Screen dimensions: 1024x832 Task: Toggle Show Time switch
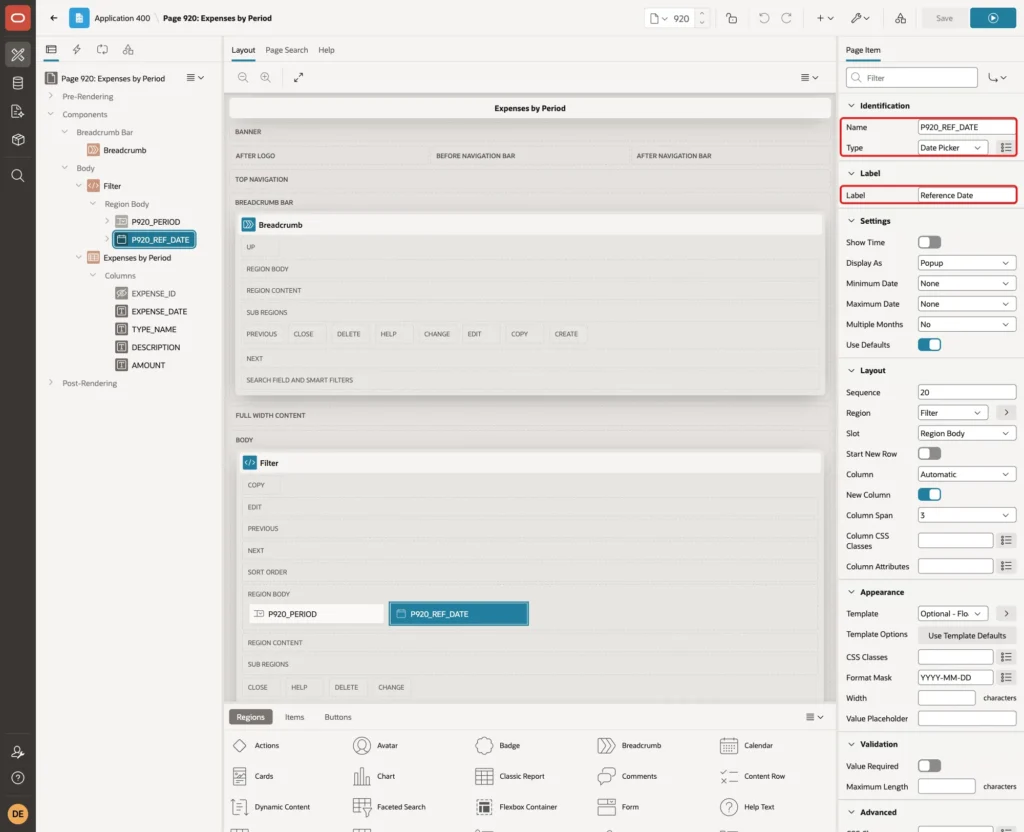[x=929, y=242]
